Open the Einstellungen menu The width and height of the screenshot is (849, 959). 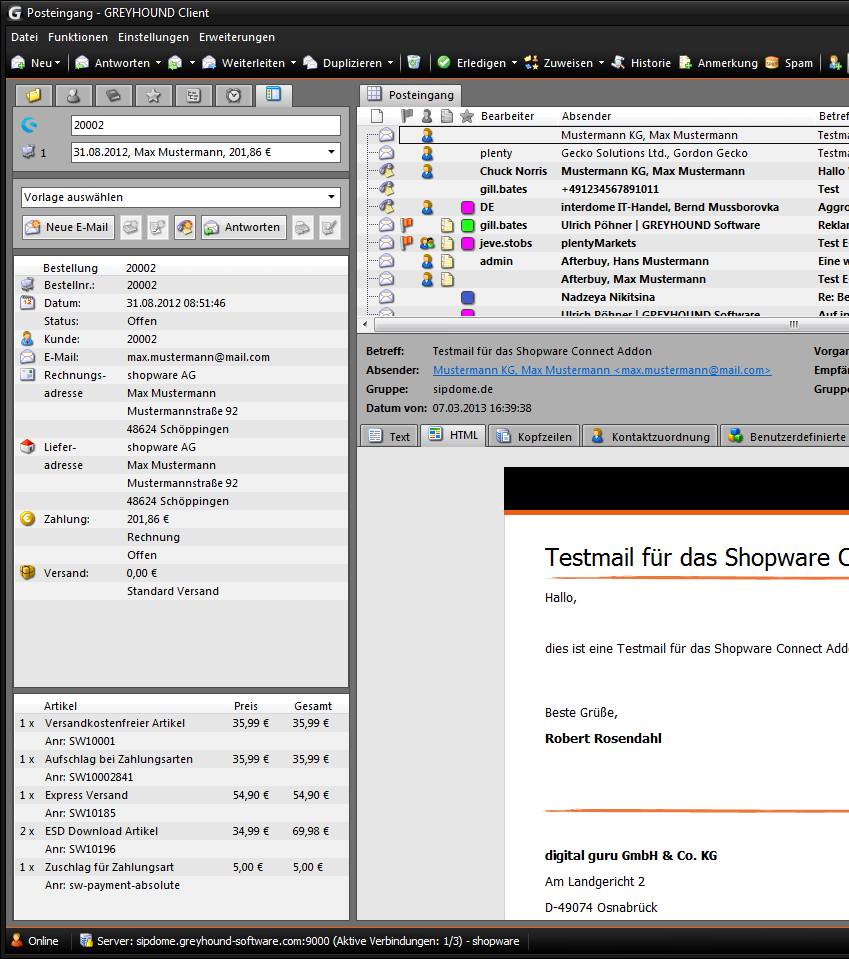pos(154,37)
